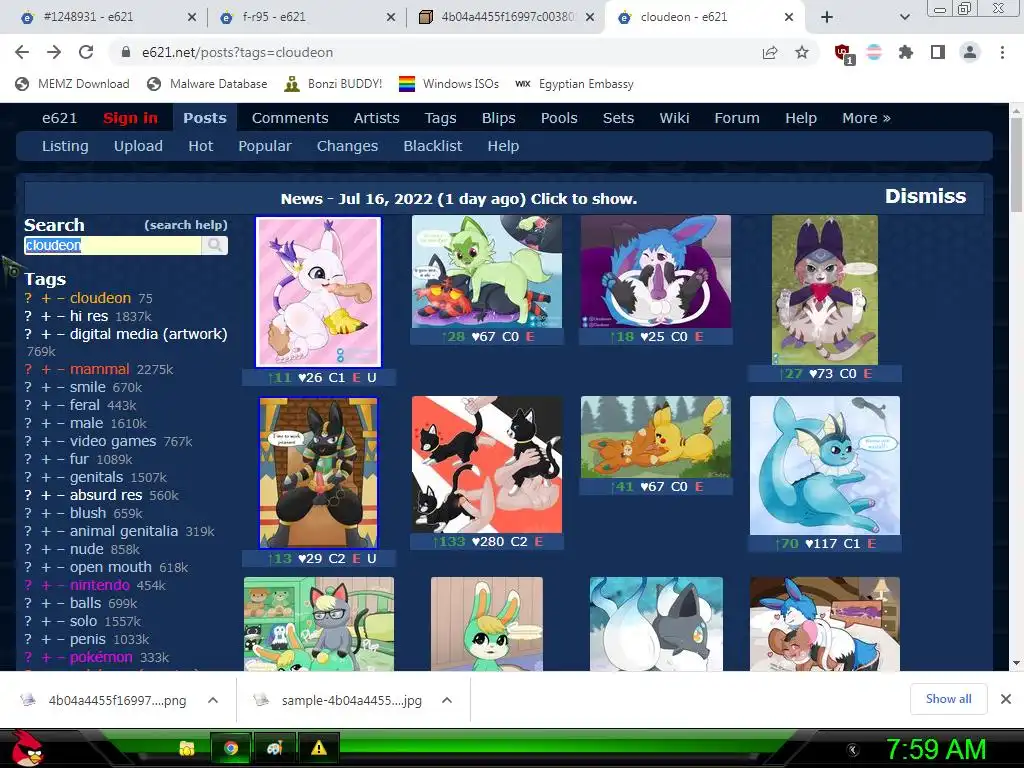Open the Popular submenu link

pos(264,146)
